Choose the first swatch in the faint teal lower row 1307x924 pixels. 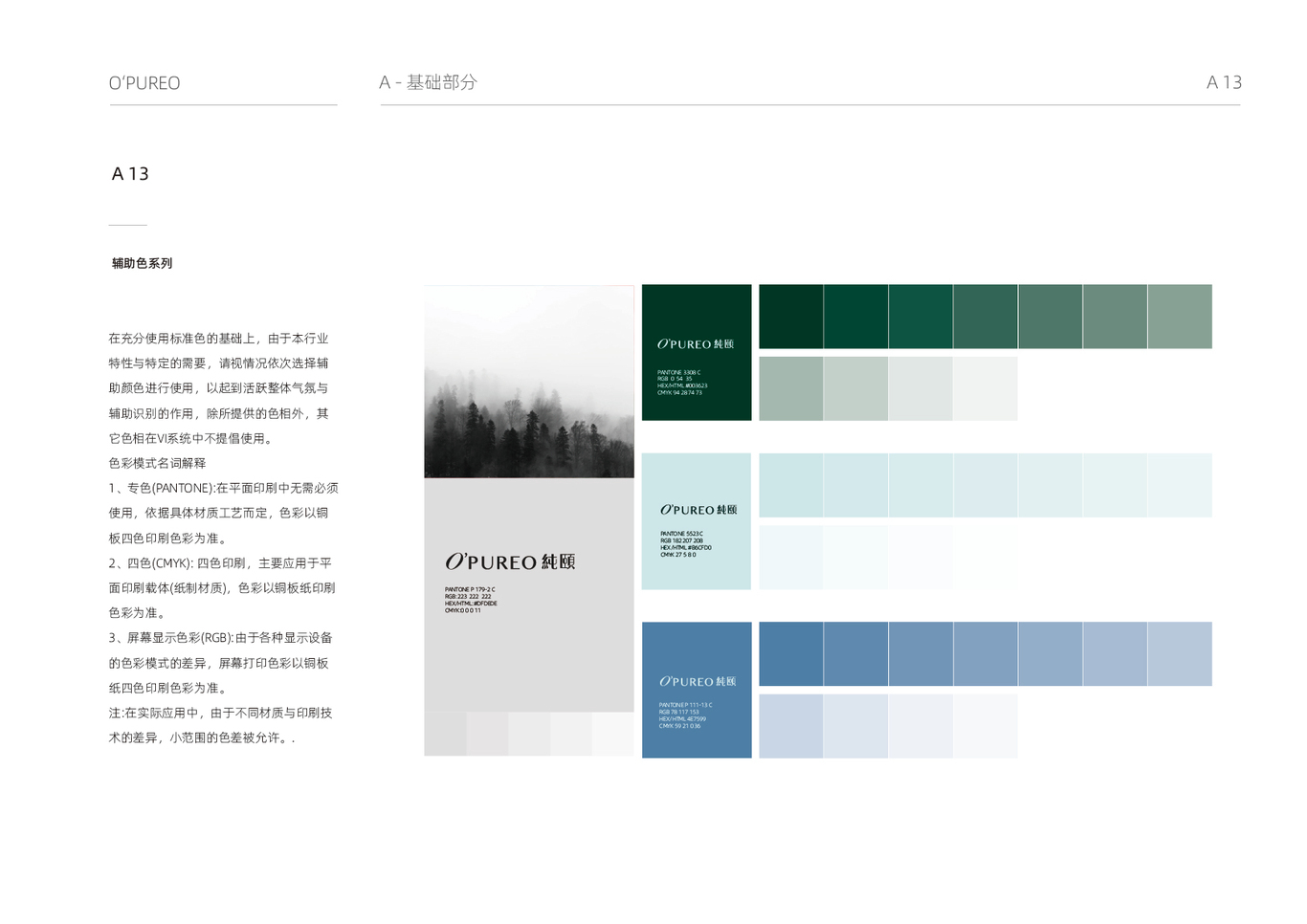pyautogui.click(x=791, y=557)
